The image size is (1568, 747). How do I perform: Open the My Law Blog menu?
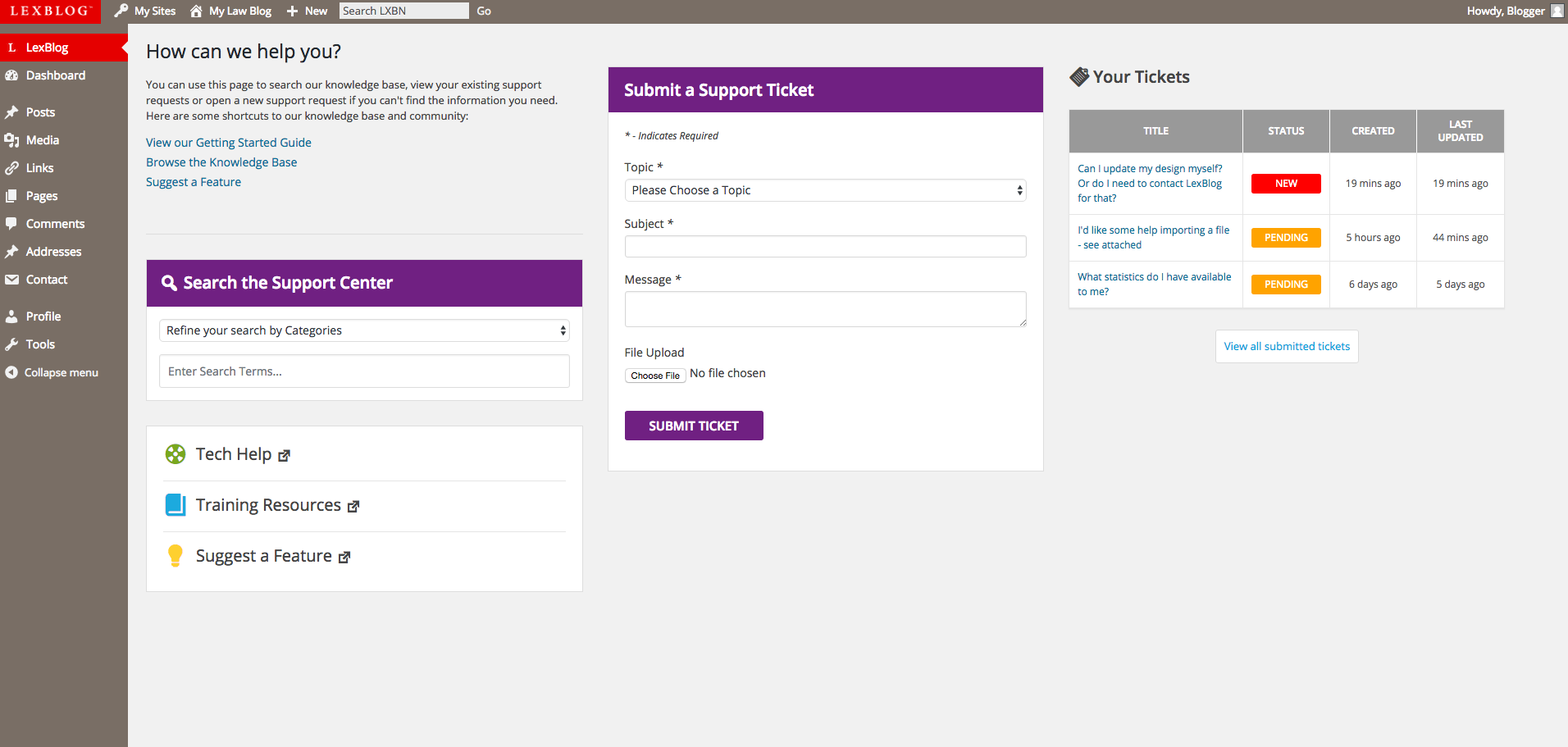click(230, 11)
